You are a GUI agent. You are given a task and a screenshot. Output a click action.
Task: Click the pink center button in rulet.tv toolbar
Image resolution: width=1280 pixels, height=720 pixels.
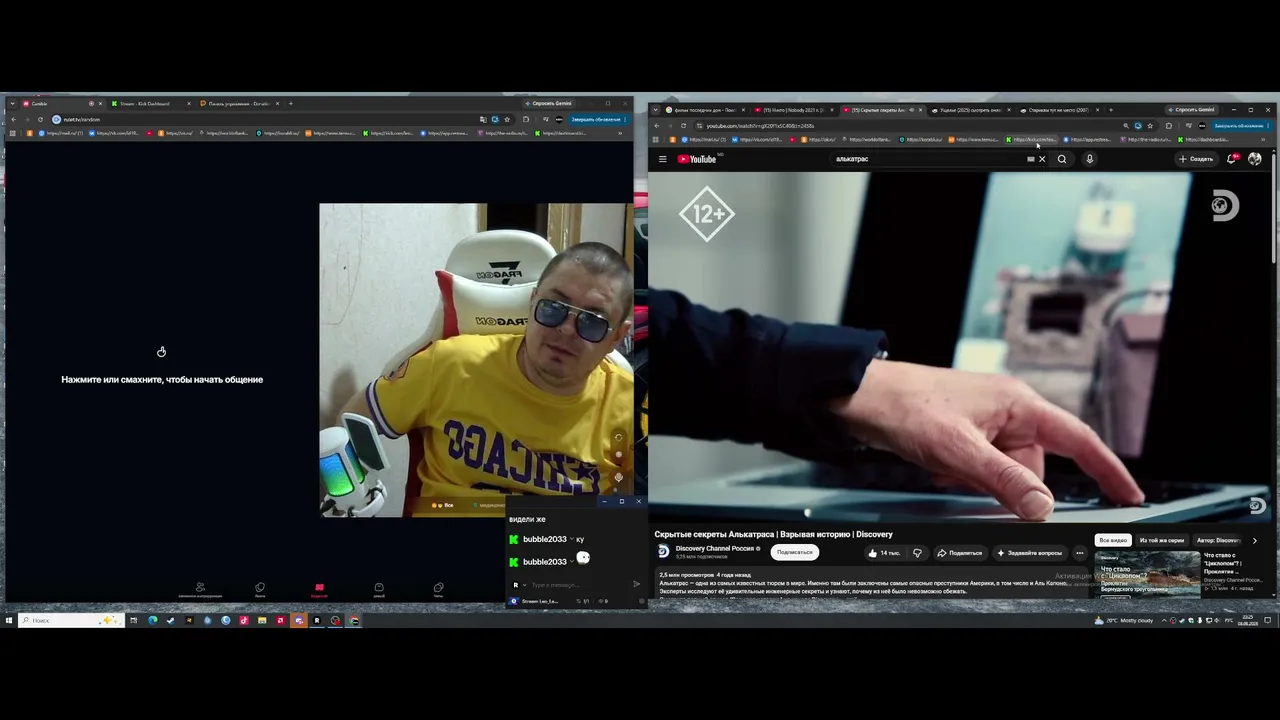click(319, 588)
